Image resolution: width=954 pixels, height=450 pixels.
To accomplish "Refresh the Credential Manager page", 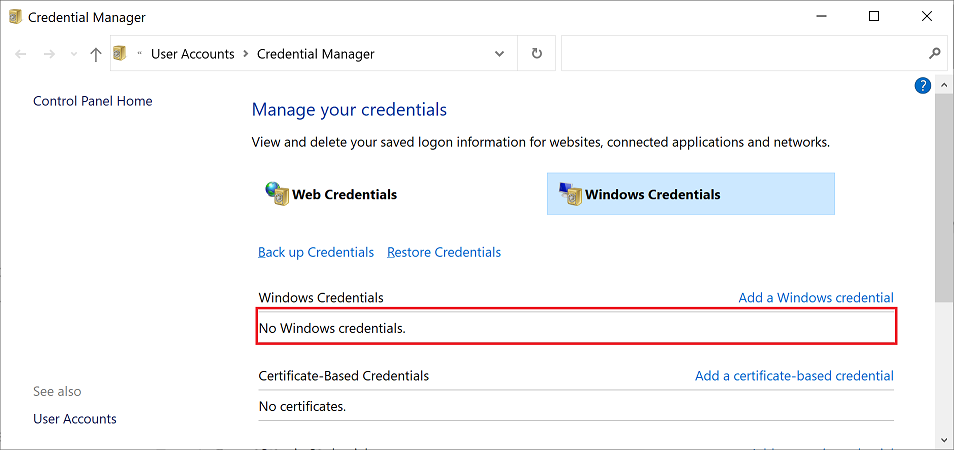I will pos(537,54).
